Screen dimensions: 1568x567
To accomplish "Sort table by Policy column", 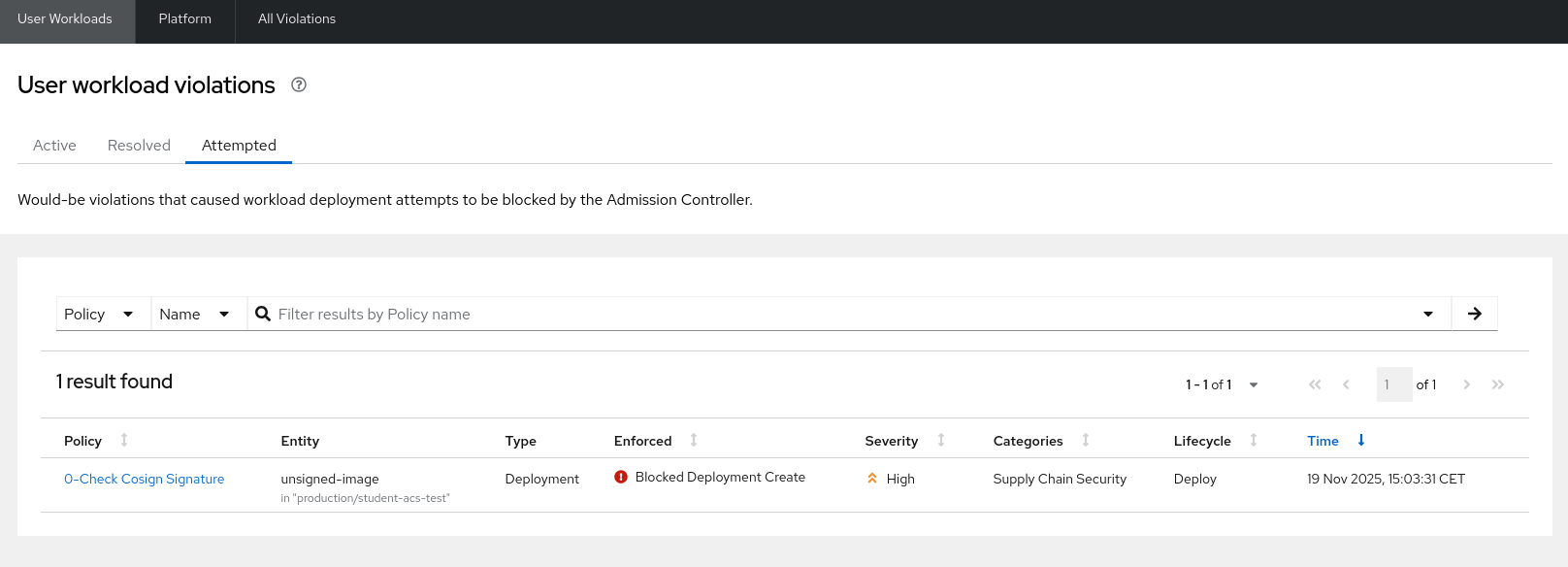I will click(124, 441).
